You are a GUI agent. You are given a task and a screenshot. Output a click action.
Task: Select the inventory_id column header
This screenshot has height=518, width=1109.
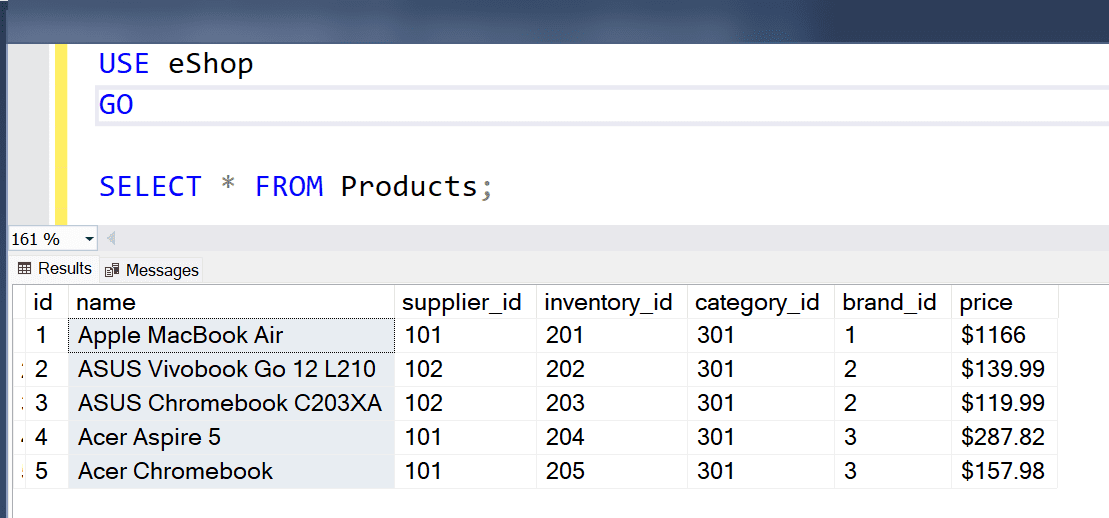pos(612,303)
